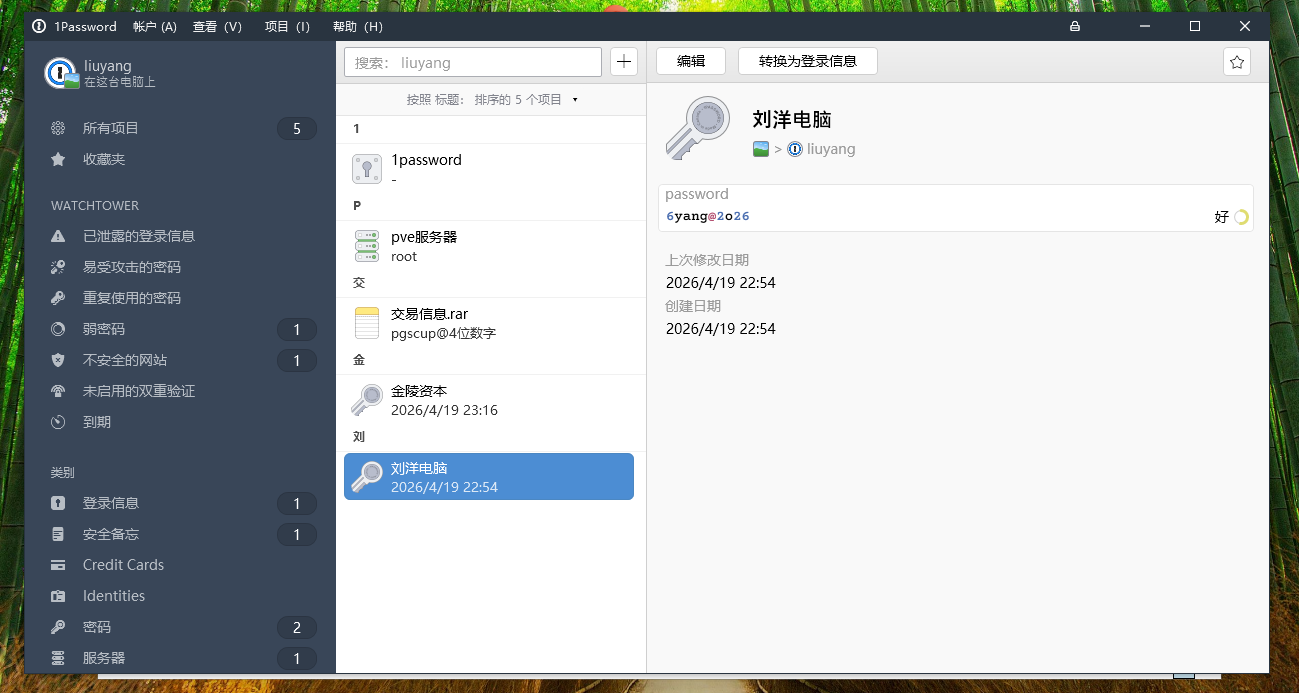Select the 1password list entry title
Screen dimensions: 1299x693
[426, 160]
